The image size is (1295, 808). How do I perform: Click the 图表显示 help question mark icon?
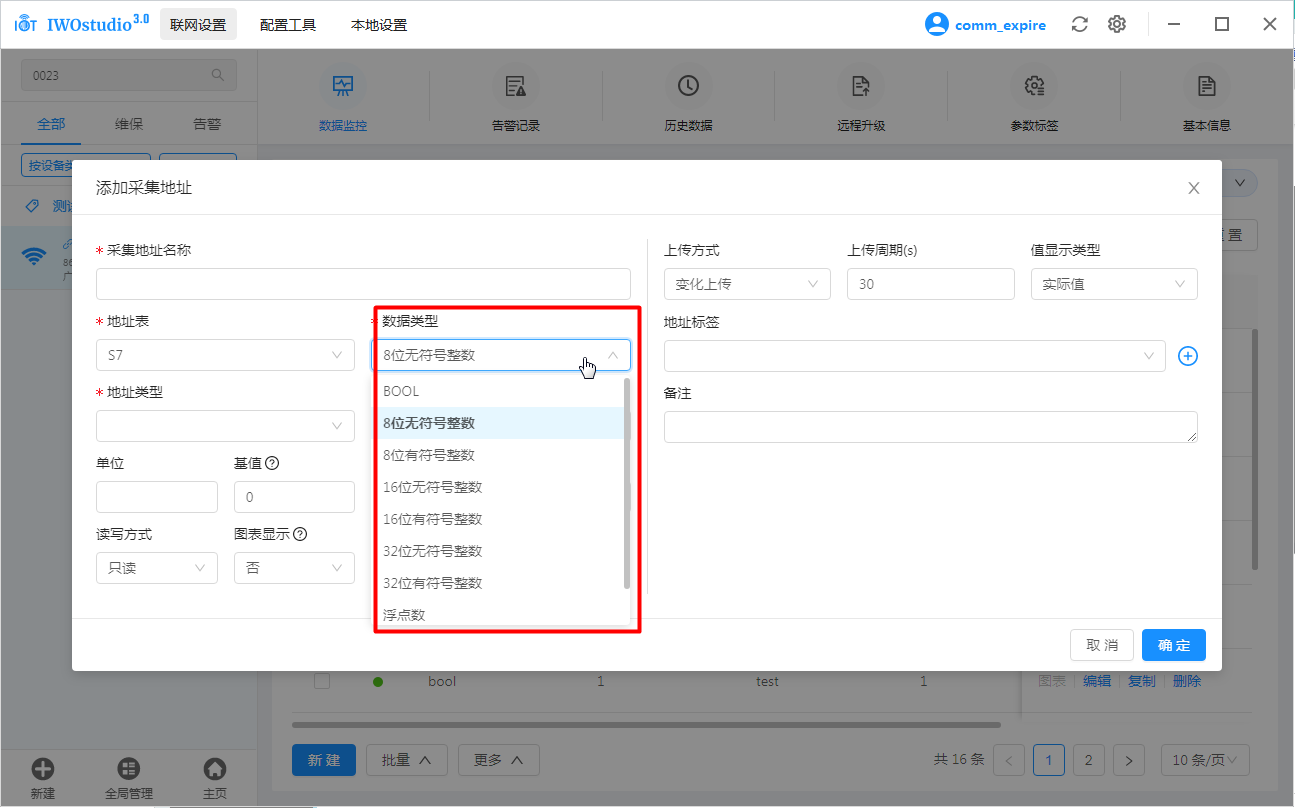[x=300, y=534]
